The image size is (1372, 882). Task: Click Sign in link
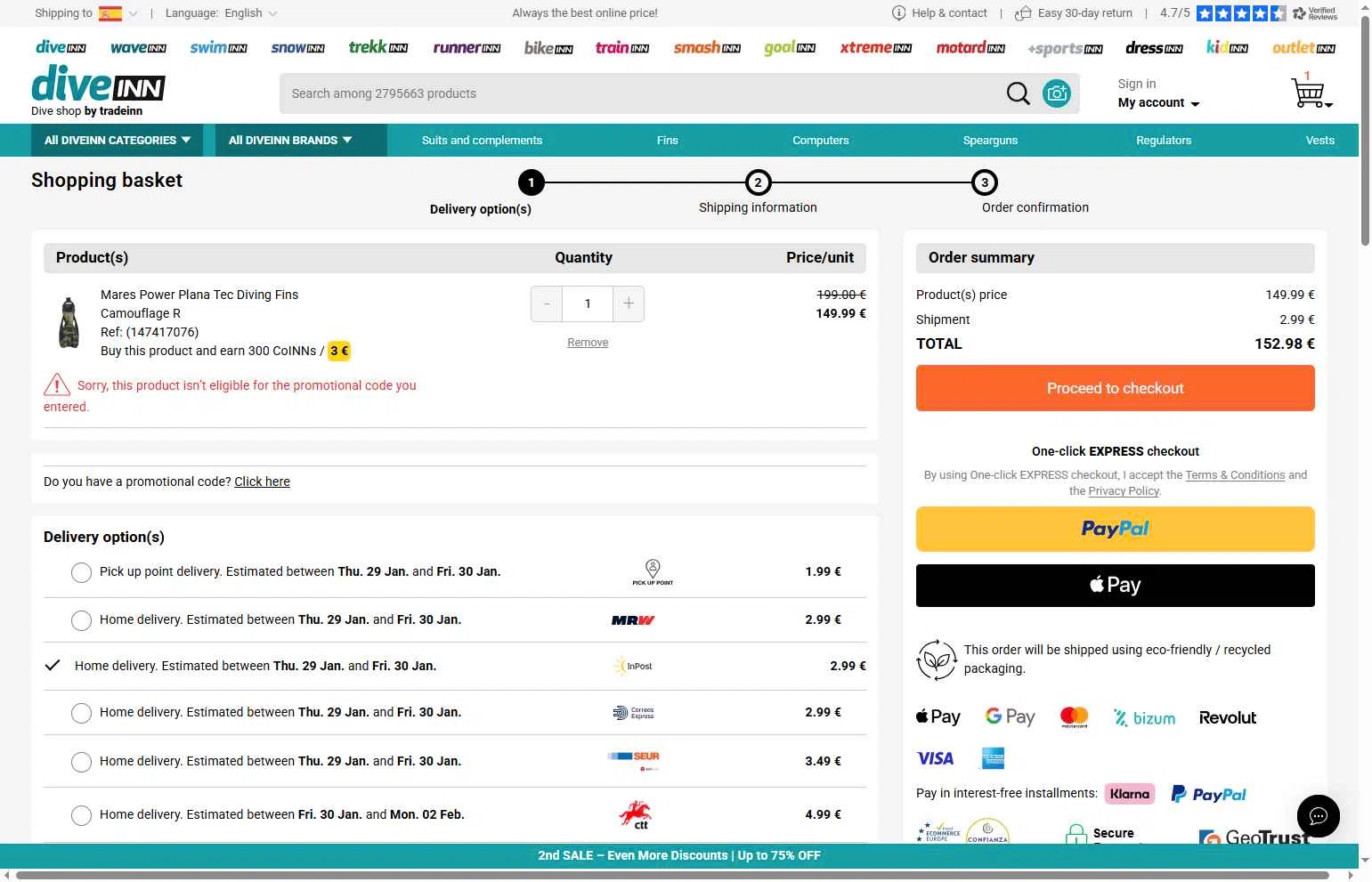tap(1137, 84)
